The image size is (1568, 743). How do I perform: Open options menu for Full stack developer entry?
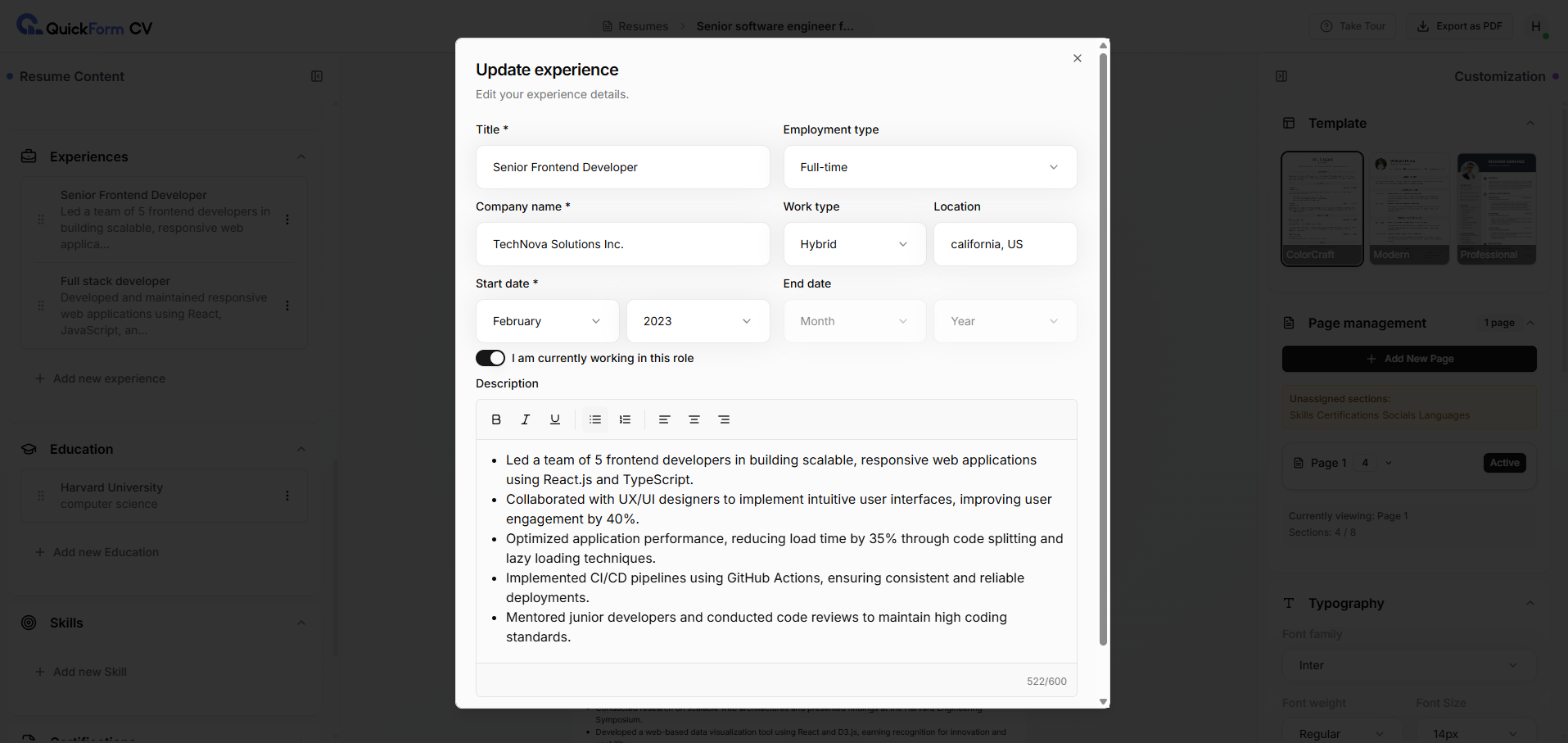(287, 306)
